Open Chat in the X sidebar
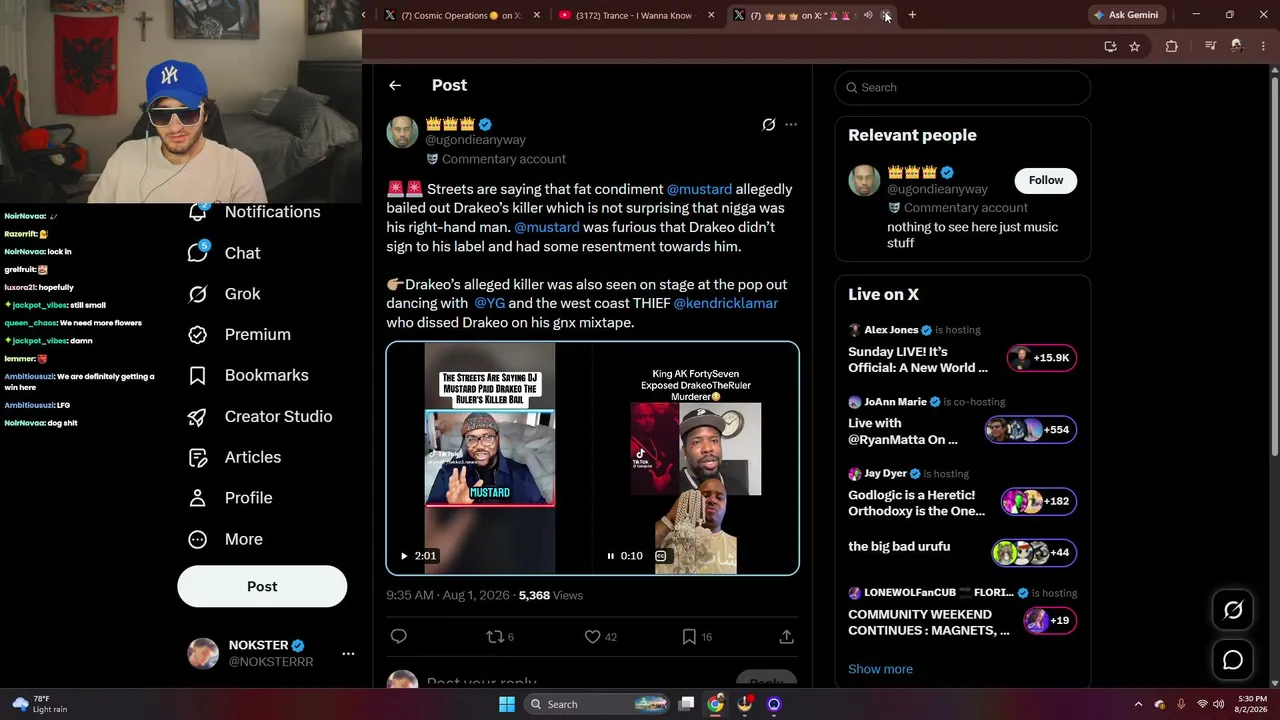The height and width of the screenshot is (720, 1280). (x=225, y=253)
